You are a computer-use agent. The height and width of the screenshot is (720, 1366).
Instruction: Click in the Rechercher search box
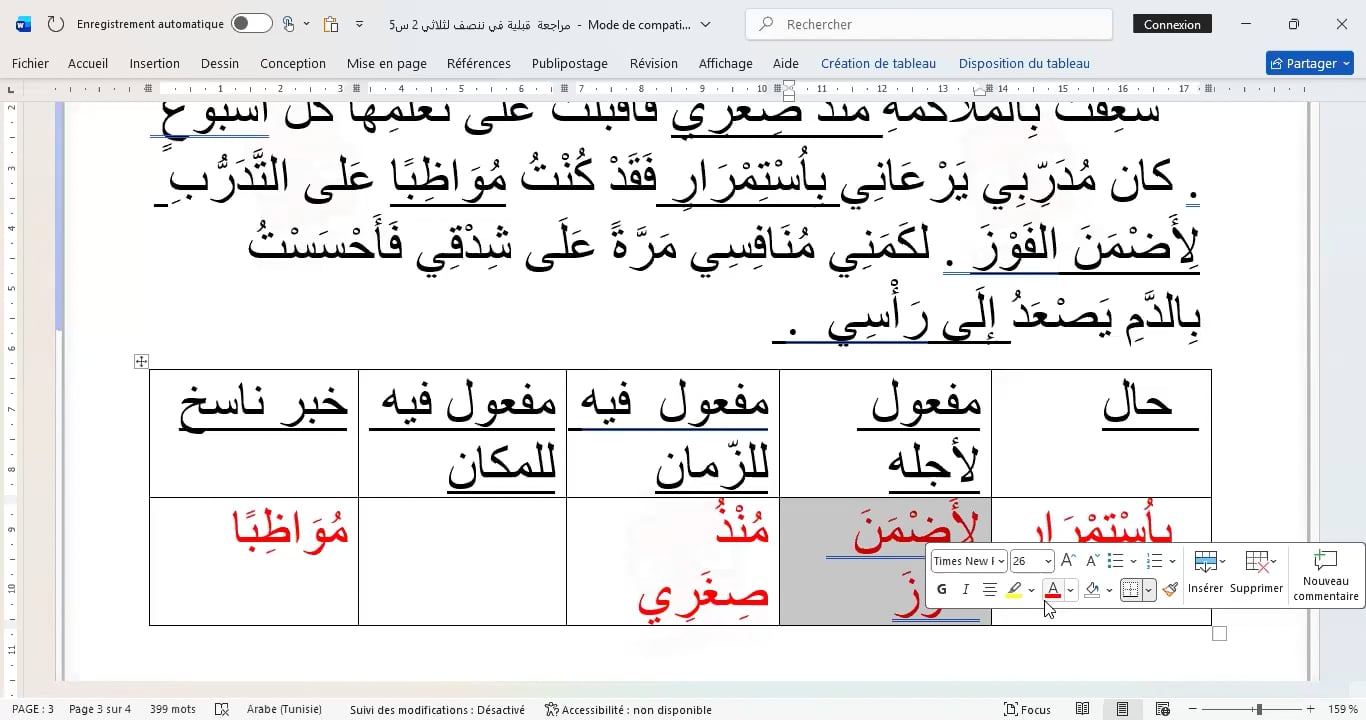tap(930, 24)
